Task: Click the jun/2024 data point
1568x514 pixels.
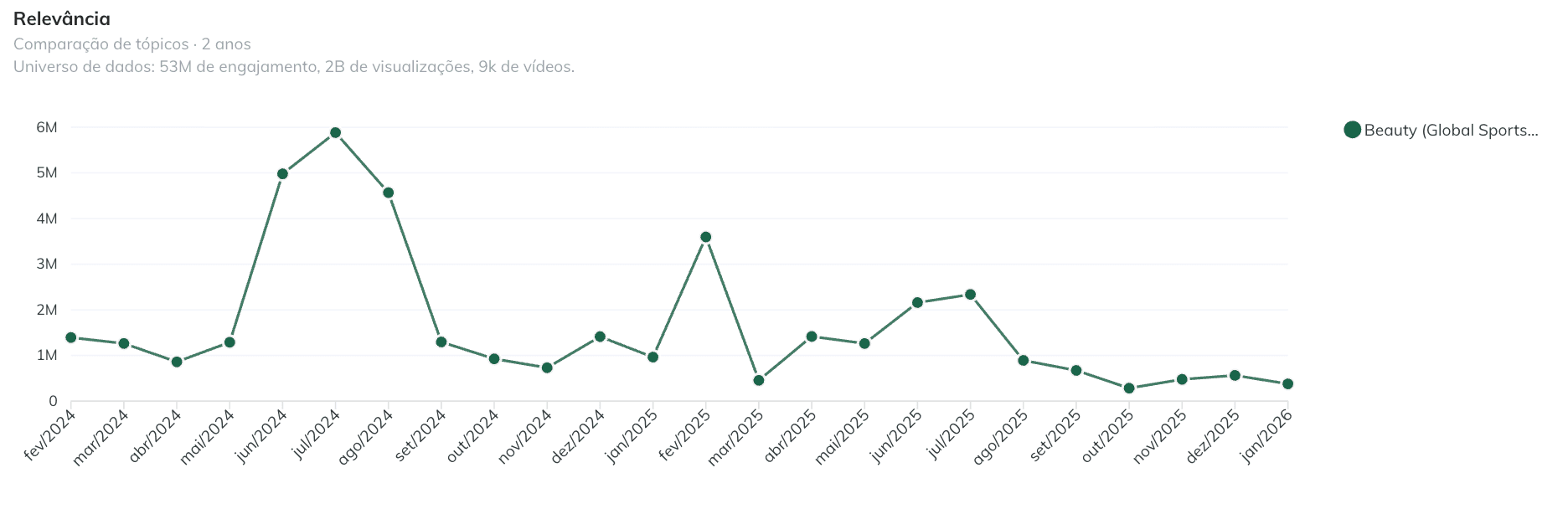Action: point(282,174)
